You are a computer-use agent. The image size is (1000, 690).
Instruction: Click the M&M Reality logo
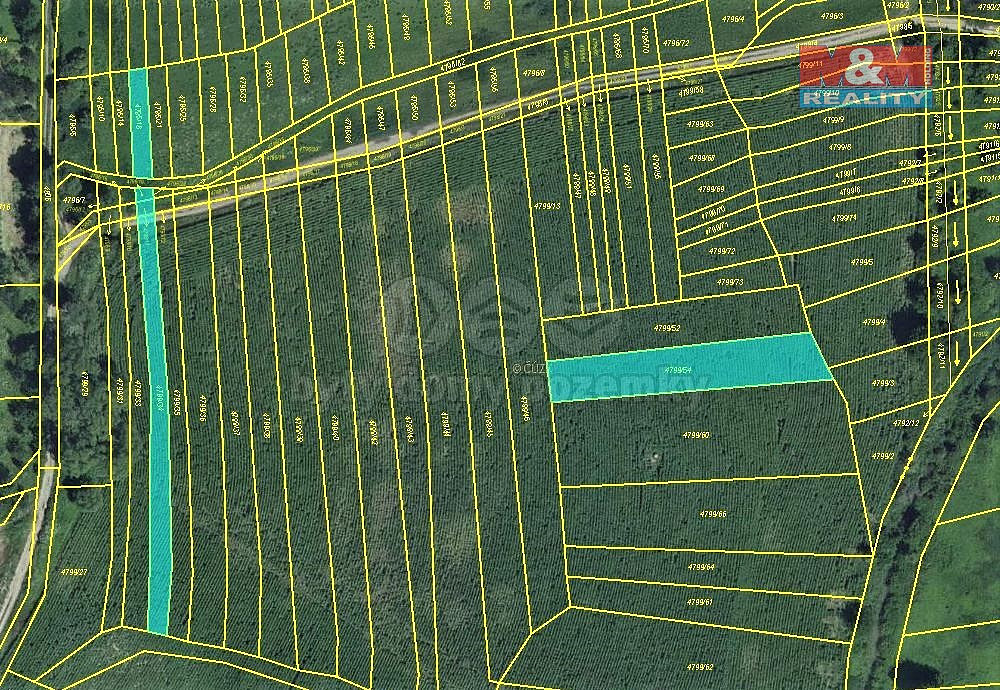point(865,76)
